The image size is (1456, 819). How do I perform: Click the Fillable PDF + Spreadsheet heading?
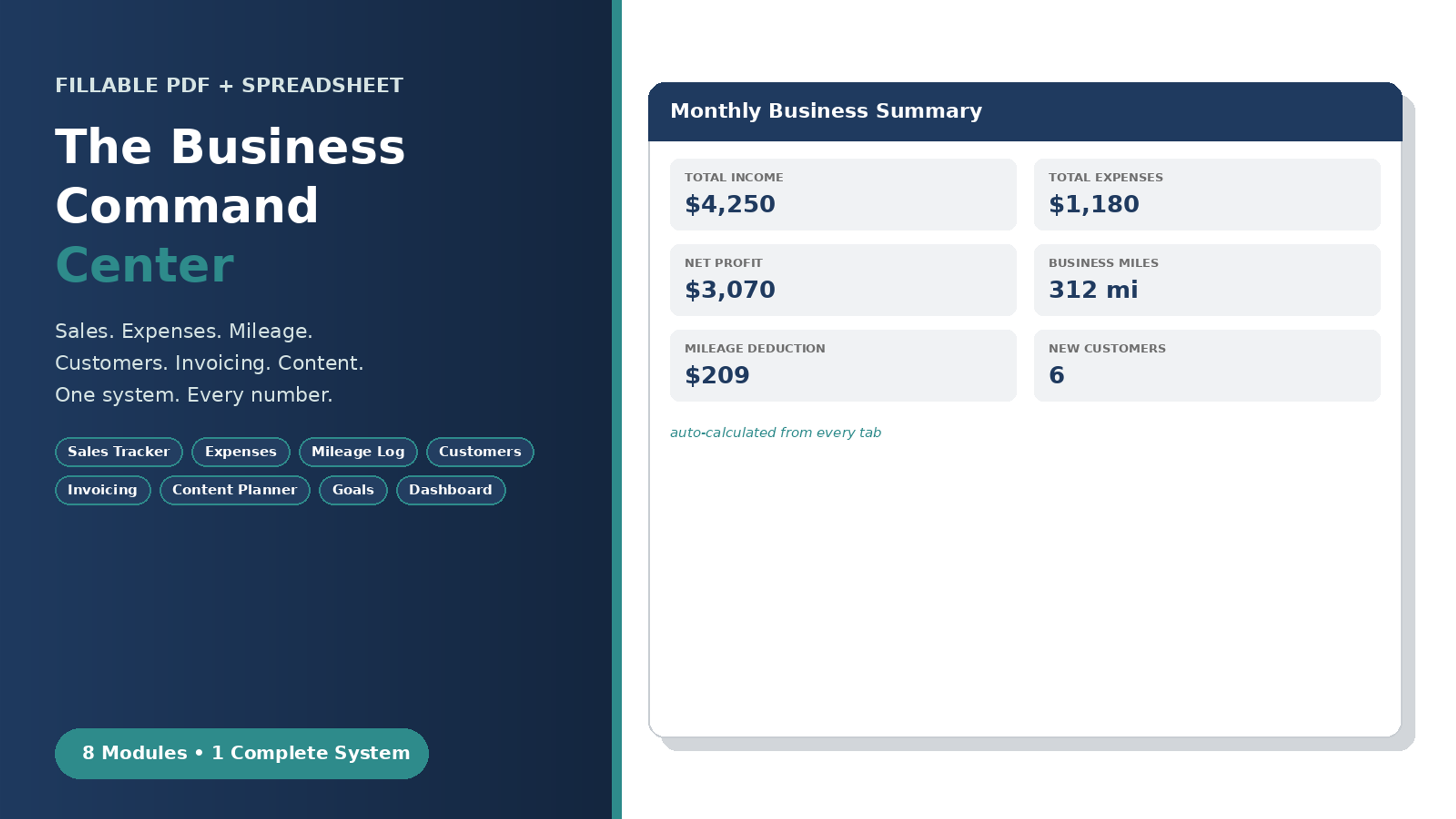(229, 85)
